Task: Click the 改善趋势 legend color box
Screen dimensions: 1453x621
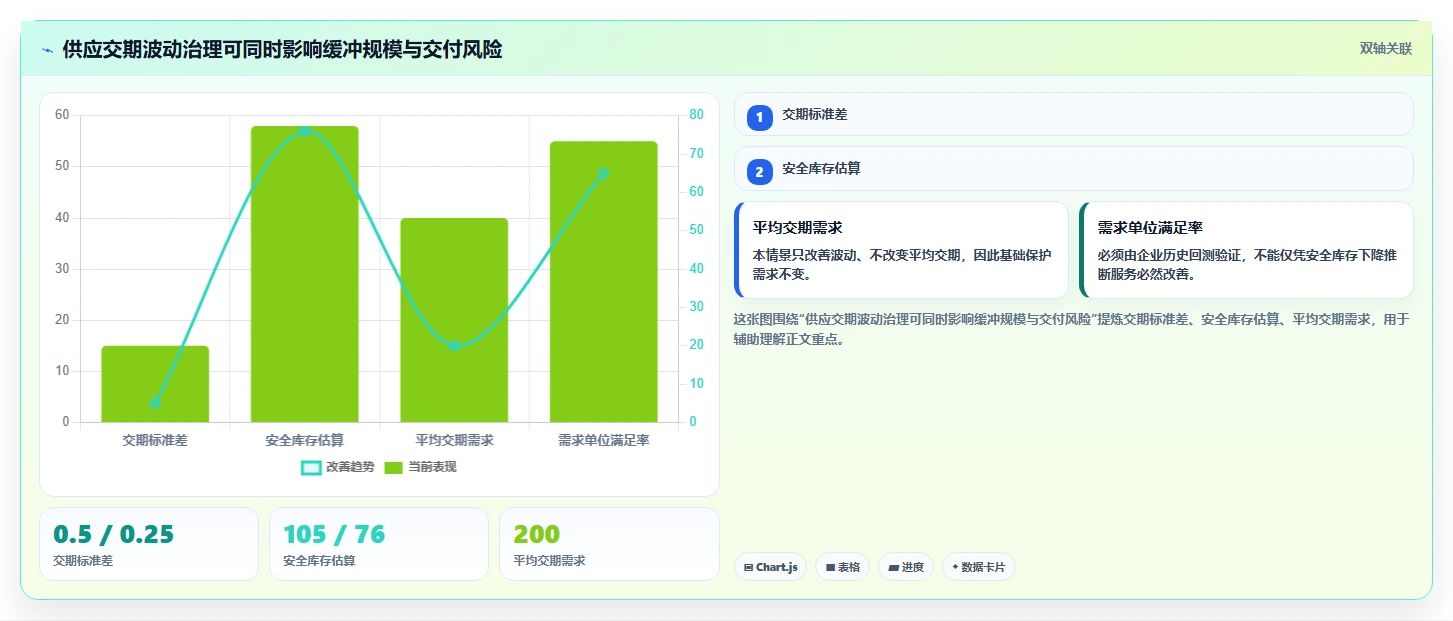Action: (311, 467)
